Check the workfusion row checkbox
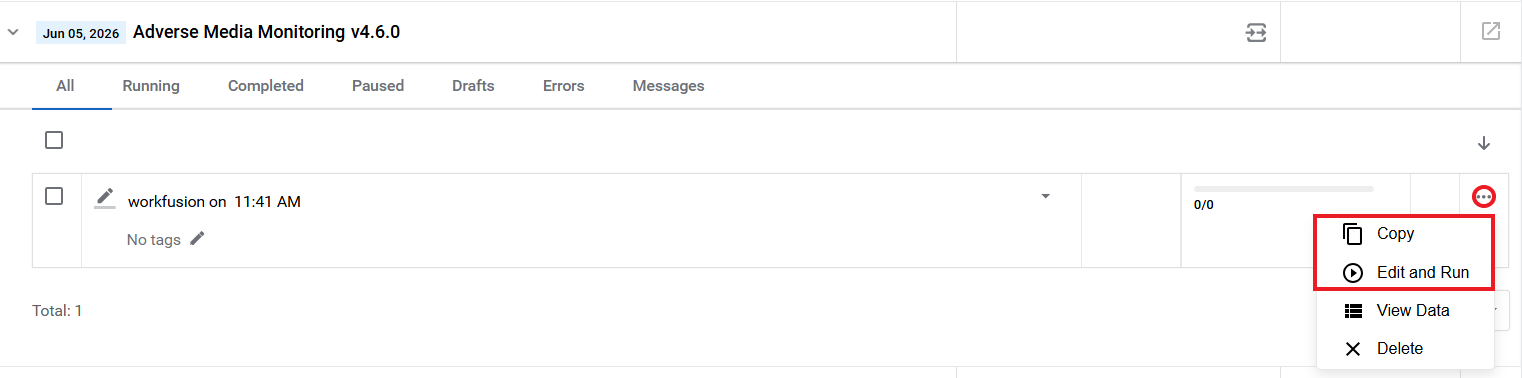The height and width of the screenshot is (378, 1522). (x=54, y=196)
